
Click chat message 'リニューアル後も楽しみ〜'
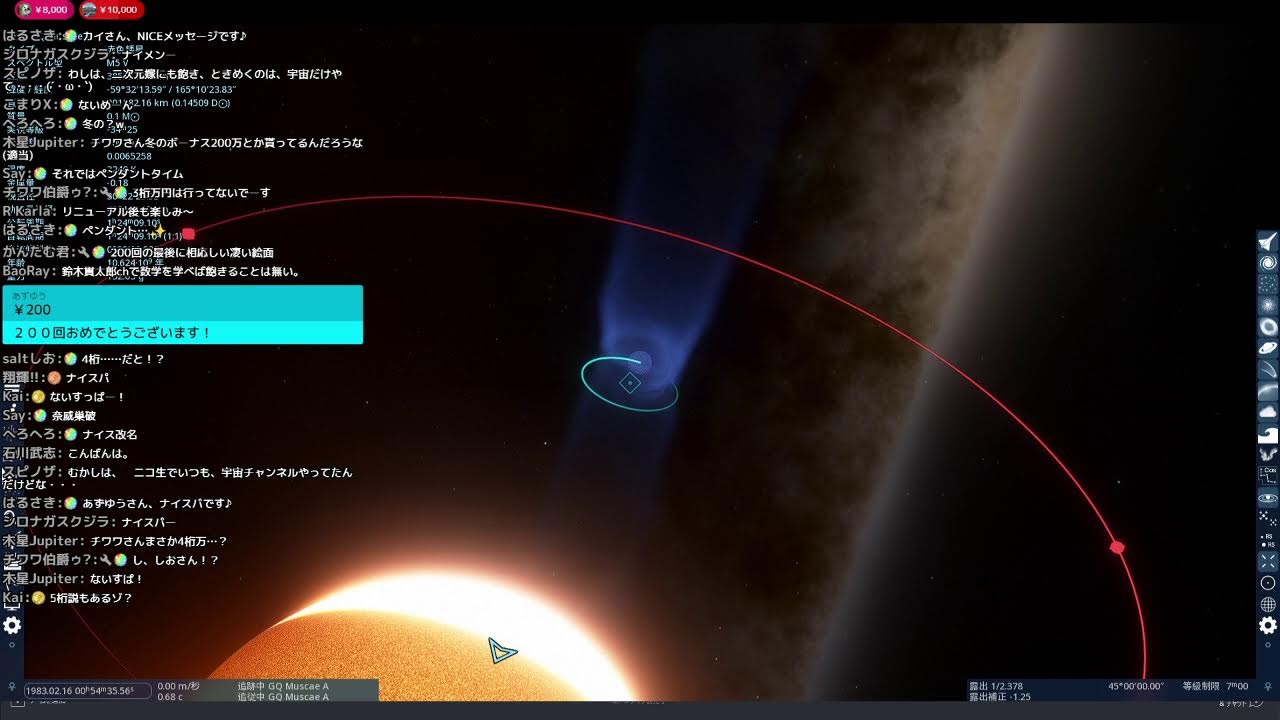tap(128, 212)
